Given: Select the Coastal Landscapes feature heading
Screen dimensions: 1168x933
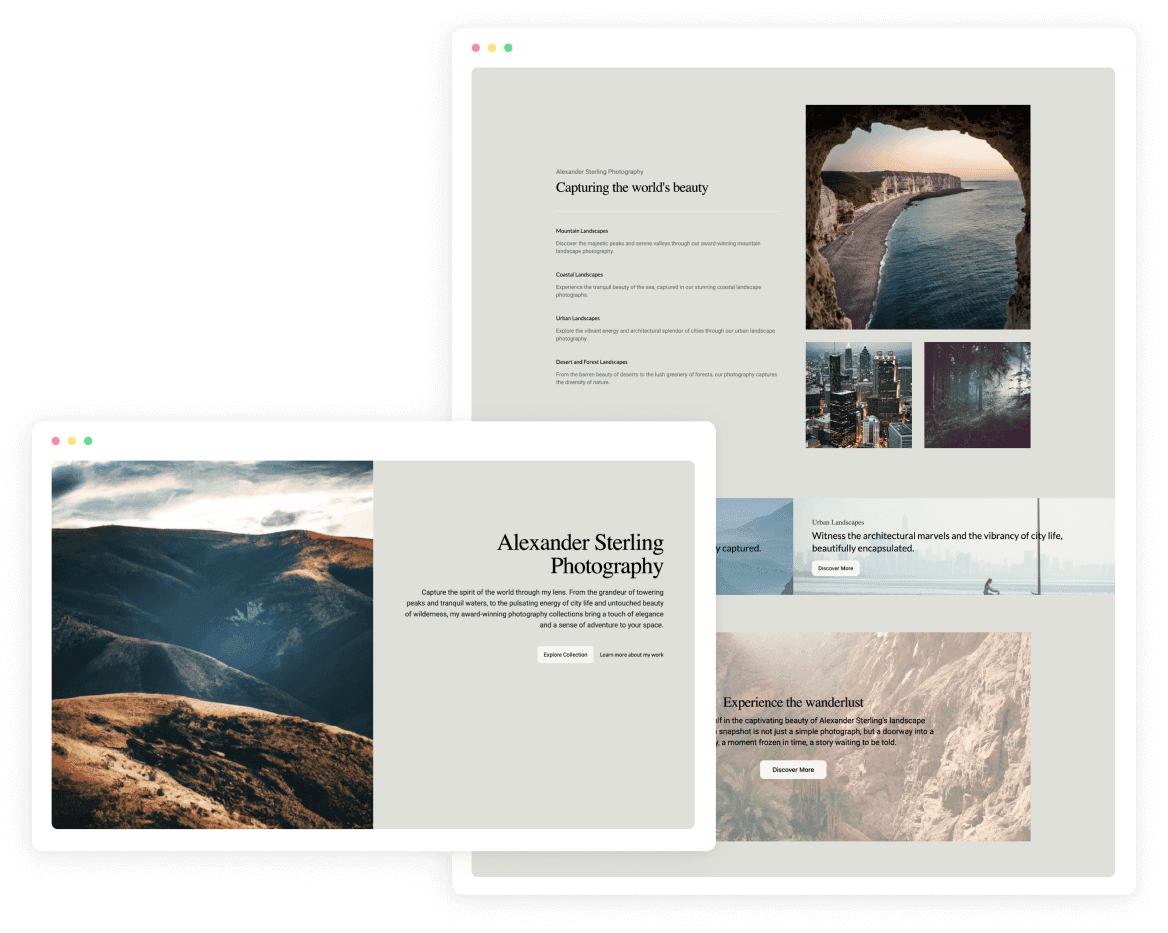Looking at the screenshot, I should pyautogui.click(x=579, y=275).
